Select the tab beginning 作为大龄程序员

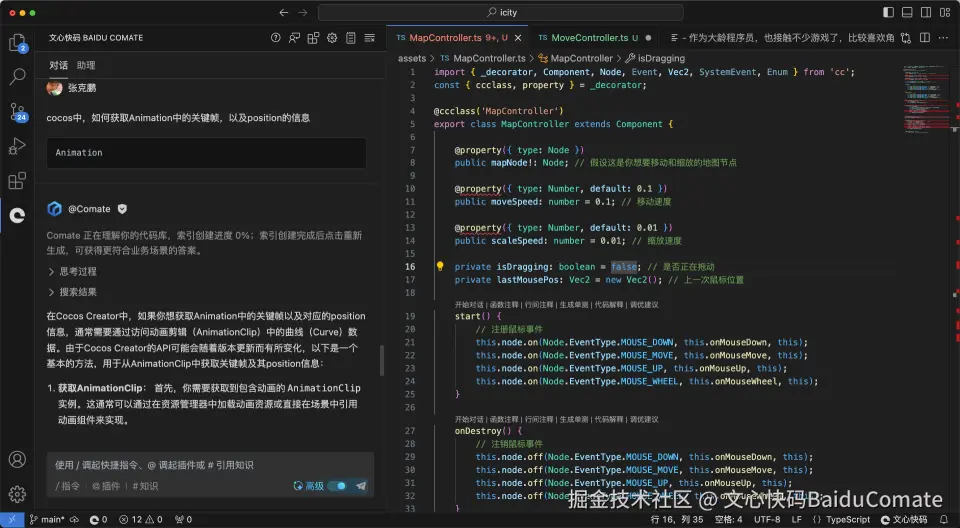coord(782,38)
